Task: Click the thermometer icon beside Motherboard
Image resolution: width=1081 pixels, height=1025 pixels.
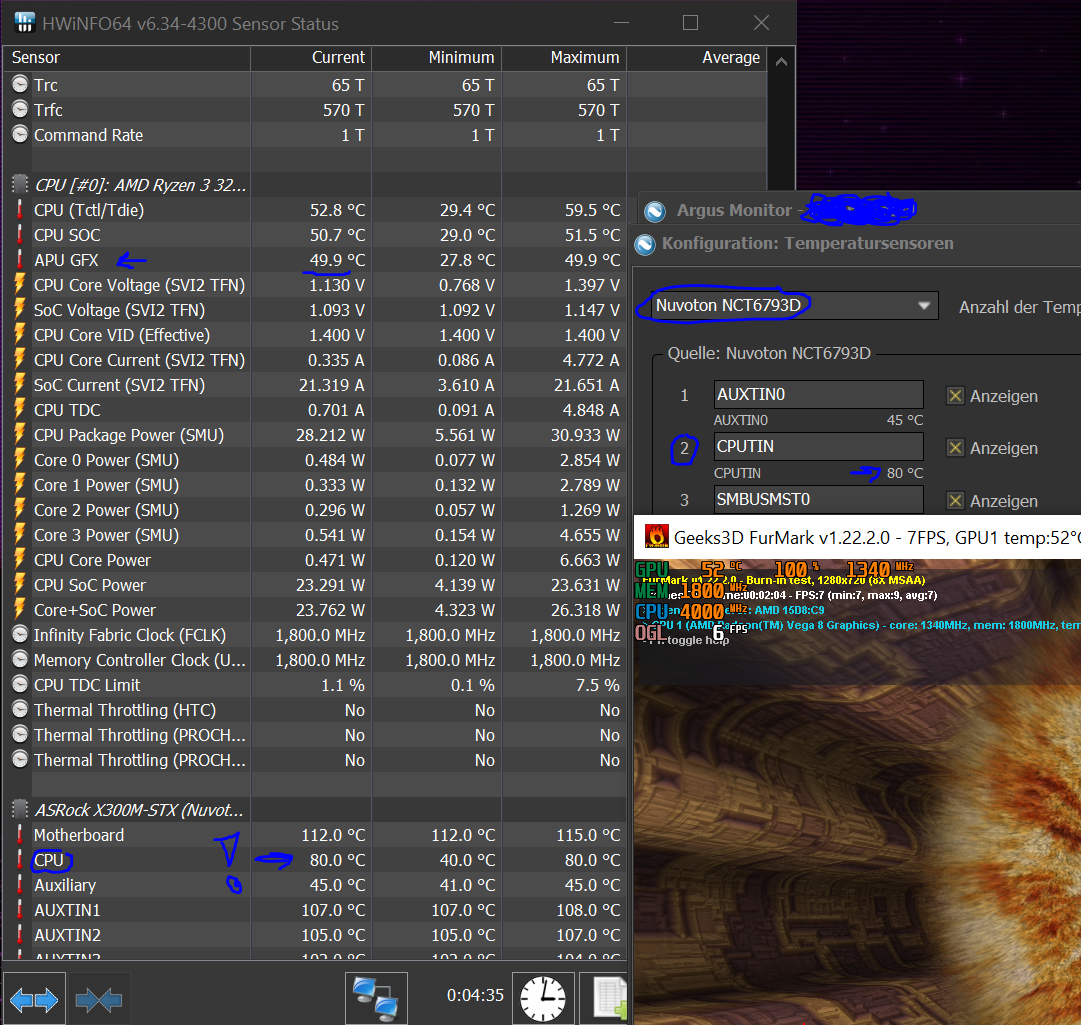Action: (x=19, y=835)
